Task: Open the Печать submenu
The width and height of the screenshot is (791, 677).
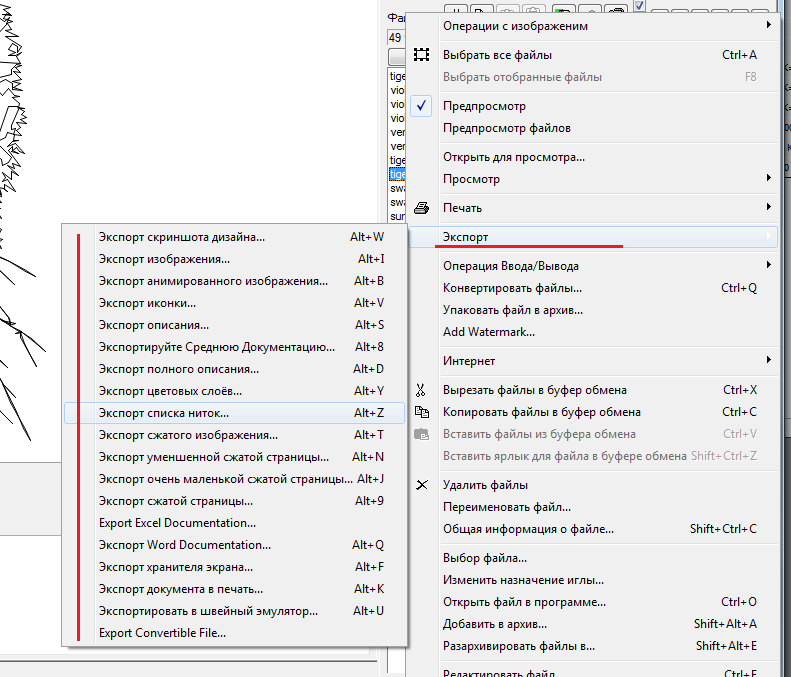Action: (x=593, y=208)
